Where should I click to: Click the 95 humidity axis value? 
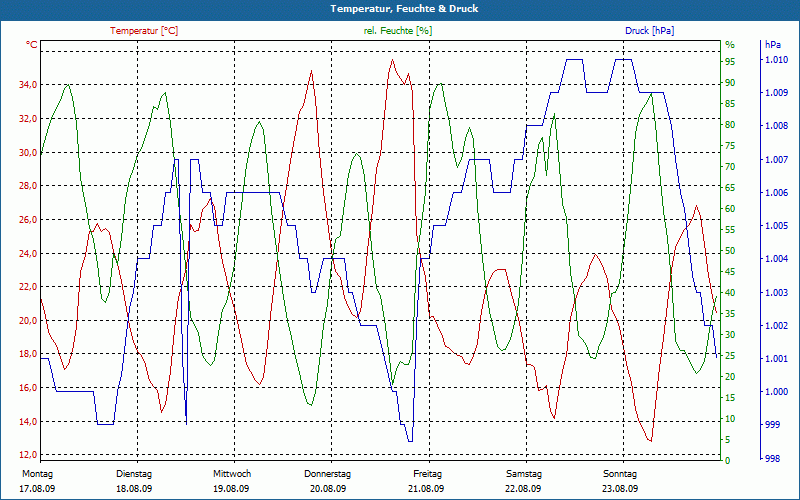pyautogui.click(x=730, y=62)
